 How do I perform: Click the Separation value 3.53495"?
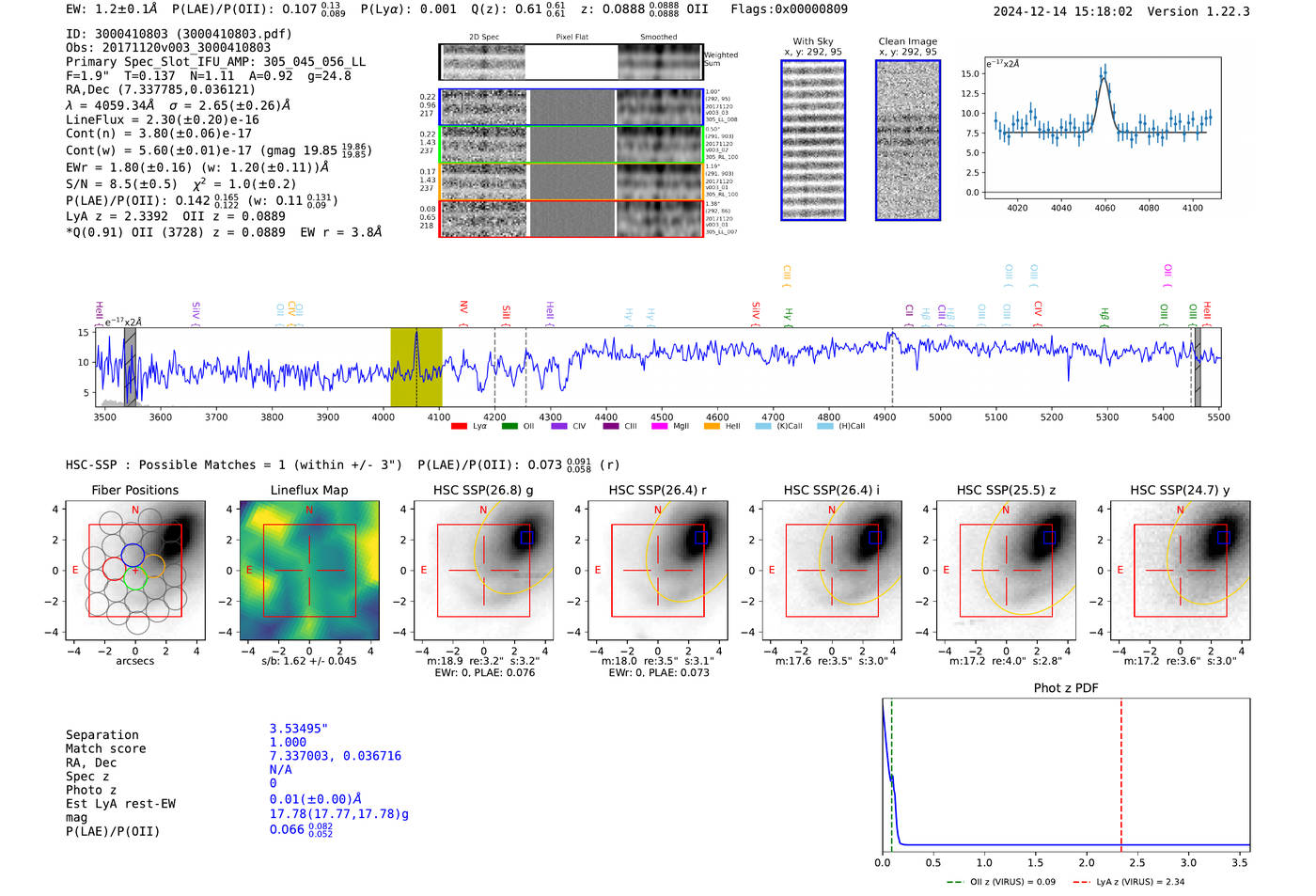point(299,729)
